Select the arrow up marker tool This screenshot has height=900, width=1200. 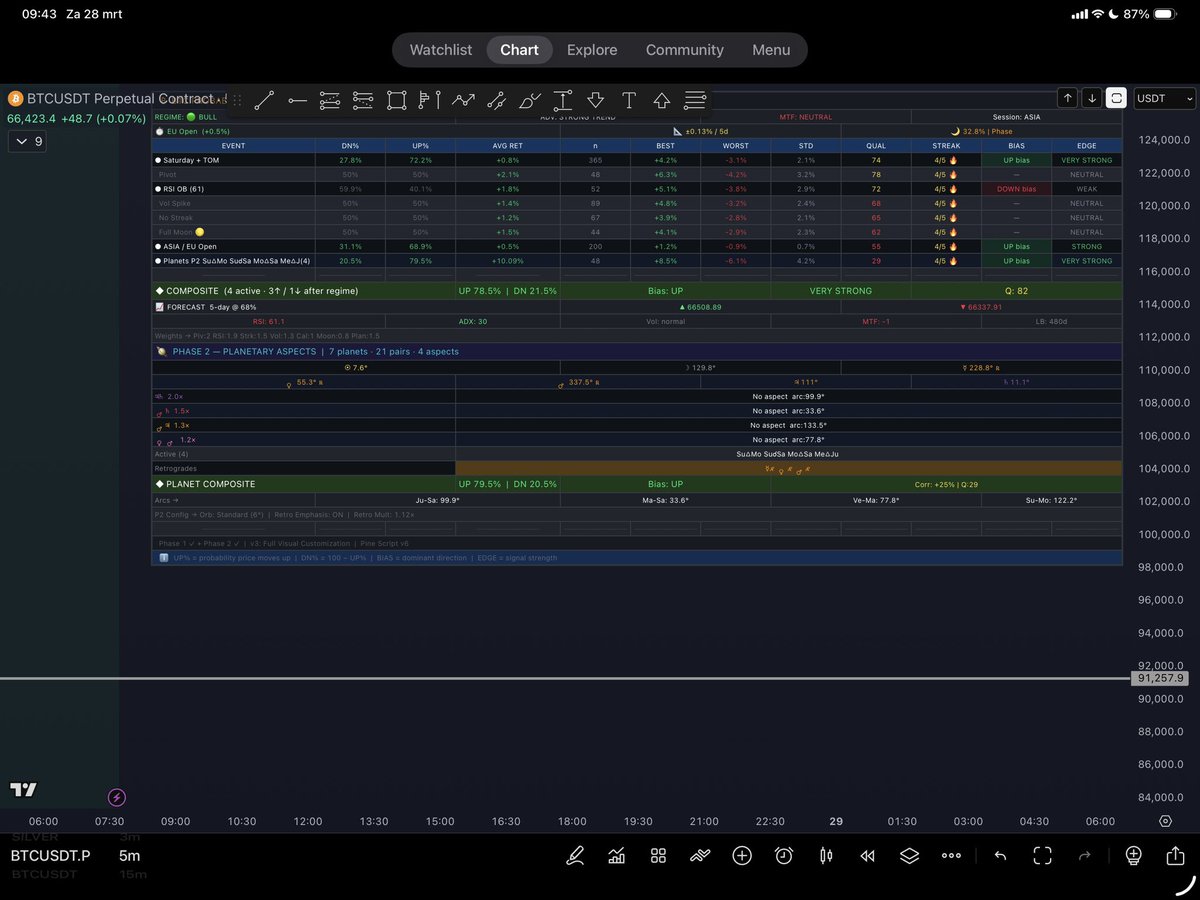coord(662,100)
